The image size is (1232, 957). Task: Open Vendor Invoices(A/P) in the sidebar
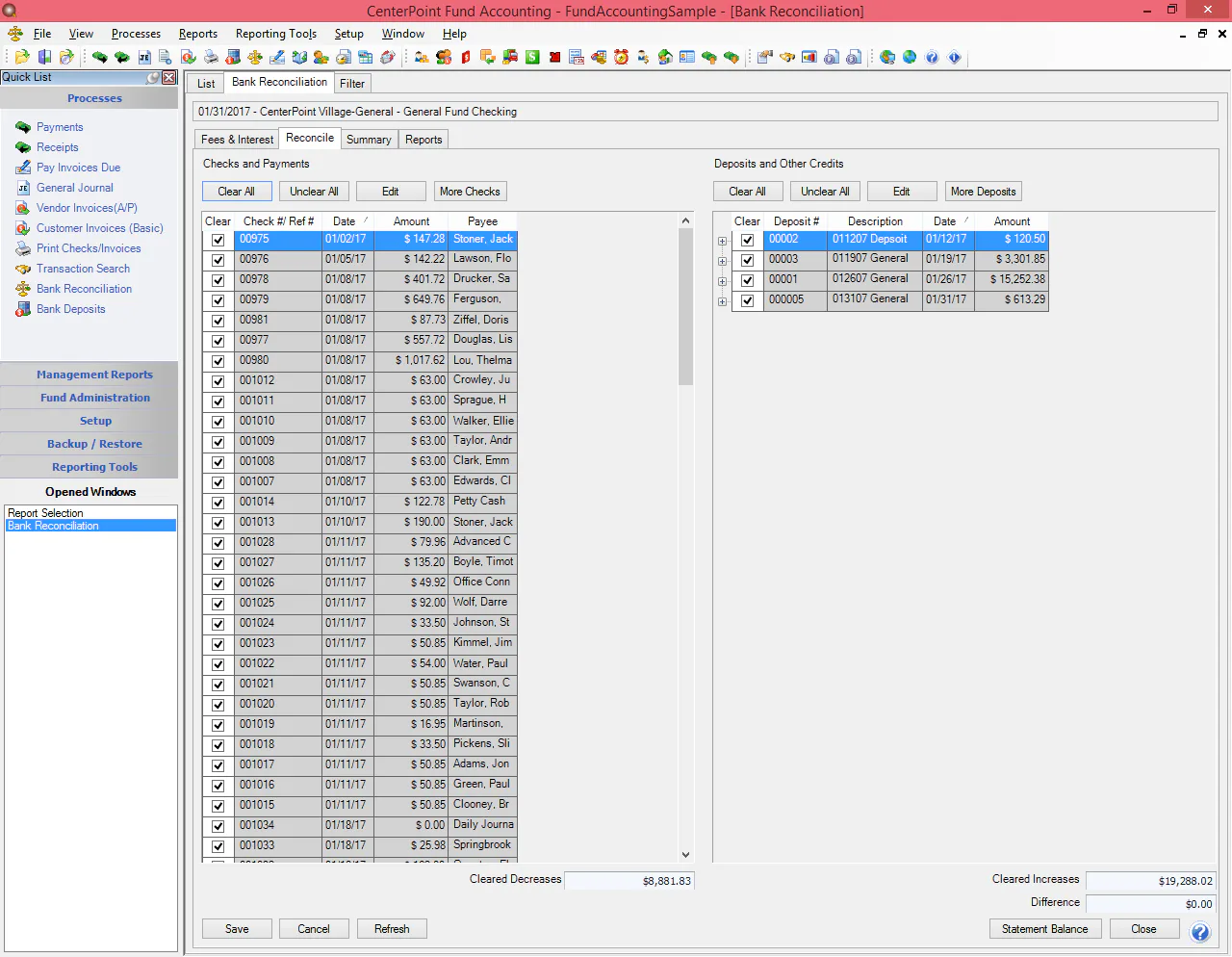click(87, 208)
